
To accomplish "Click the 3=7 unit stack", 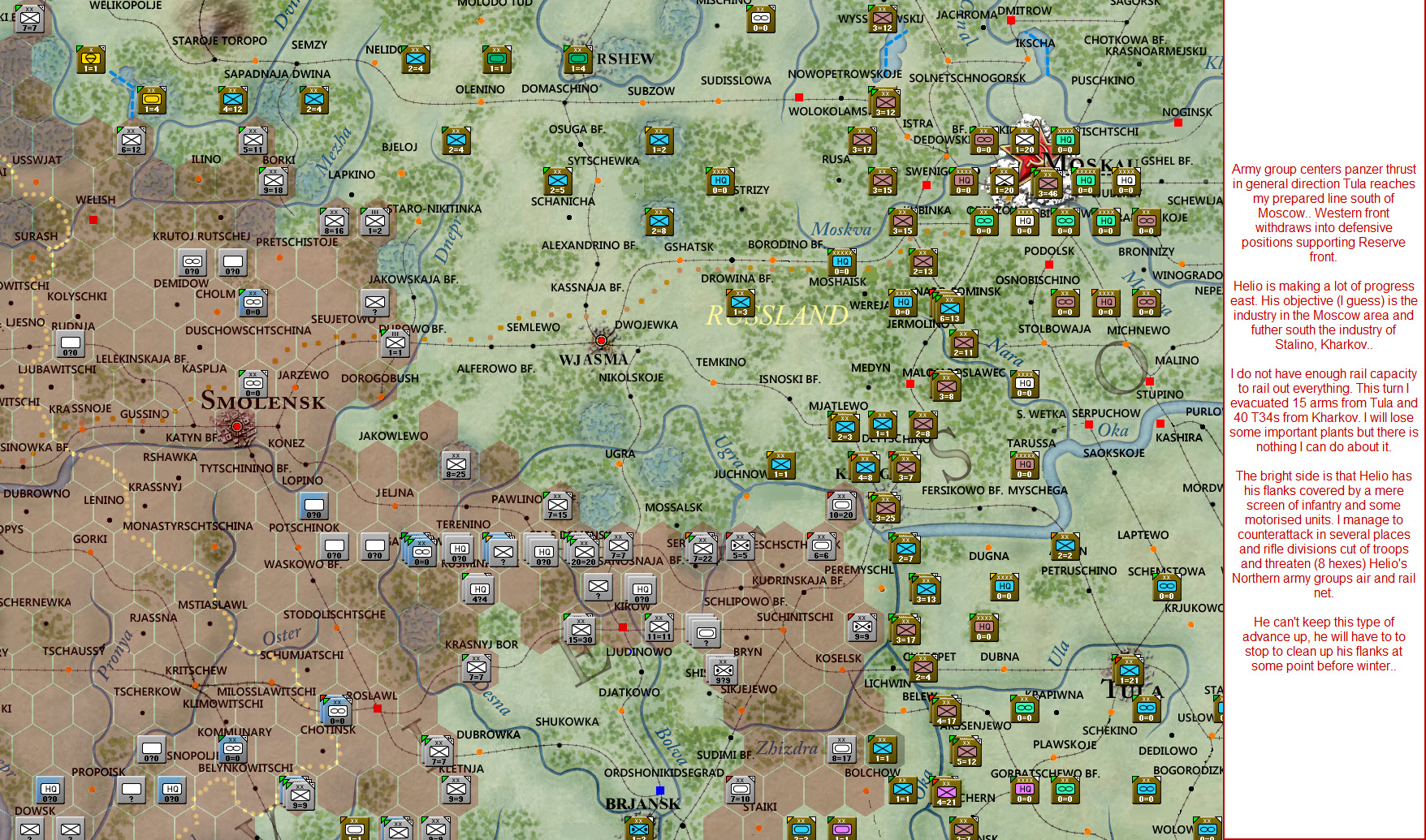I will point(905,468).
